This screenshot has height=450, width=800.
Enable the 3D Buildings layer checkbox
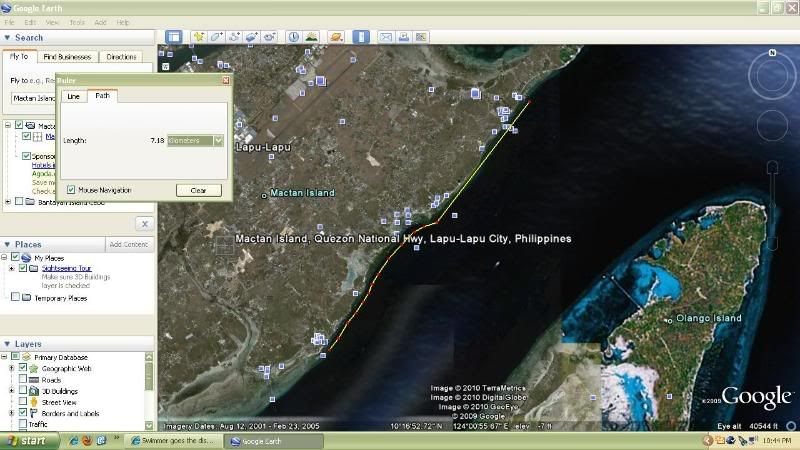point(23,390)
